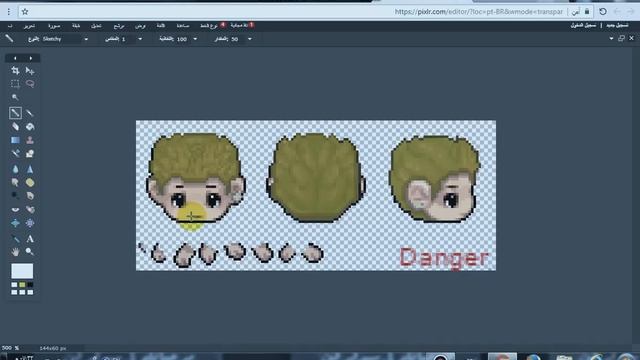This screenshot has height=360, width=640.
Task: Select the Pencil tool
Action: click(x=15, y=113)
